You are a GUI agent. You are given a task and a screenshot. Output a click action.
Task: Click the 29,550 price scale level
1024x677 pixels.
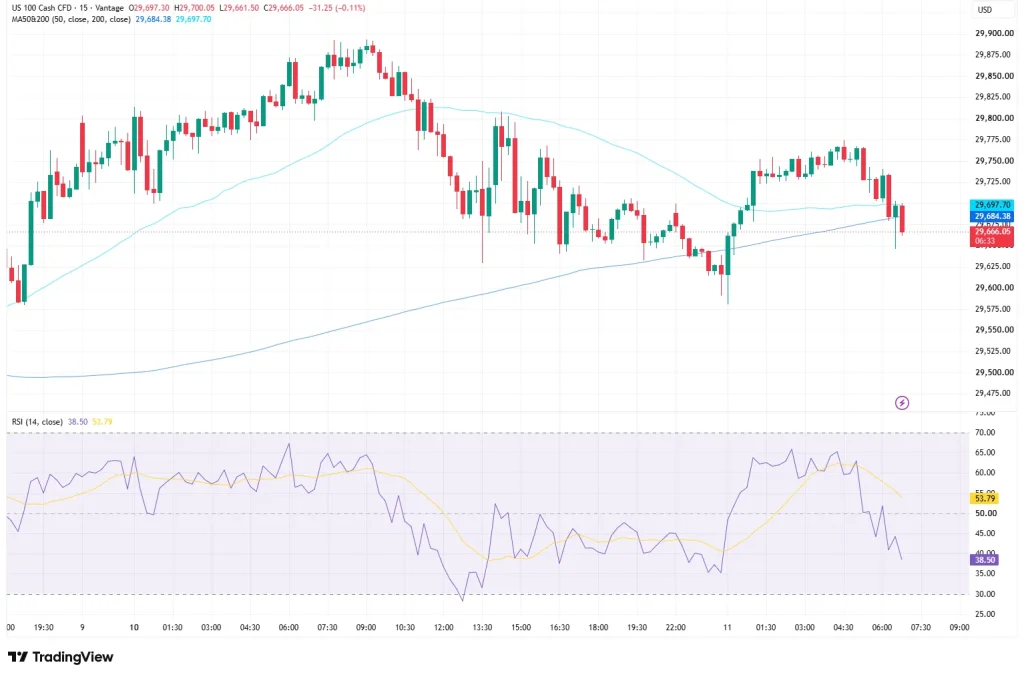click(994, 330)
